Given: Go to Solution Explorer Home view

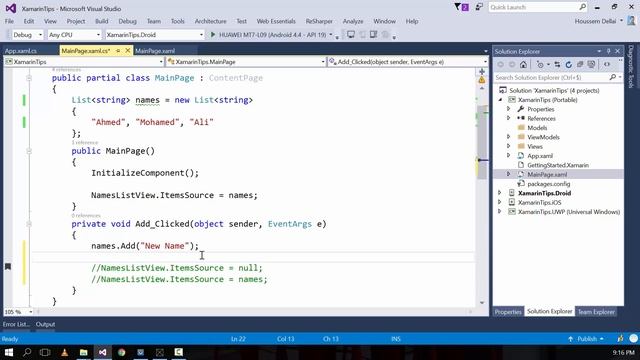Looking at the screenshot, I should tap(523, 64).
